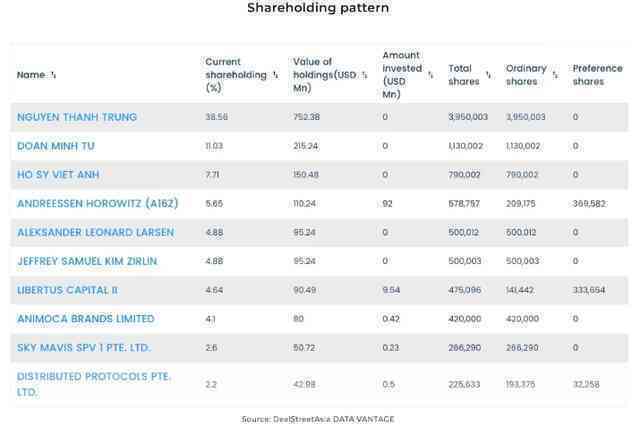640x427 pixels.
Task: Select amount invested value 0.23
Action: pos(391,348)
